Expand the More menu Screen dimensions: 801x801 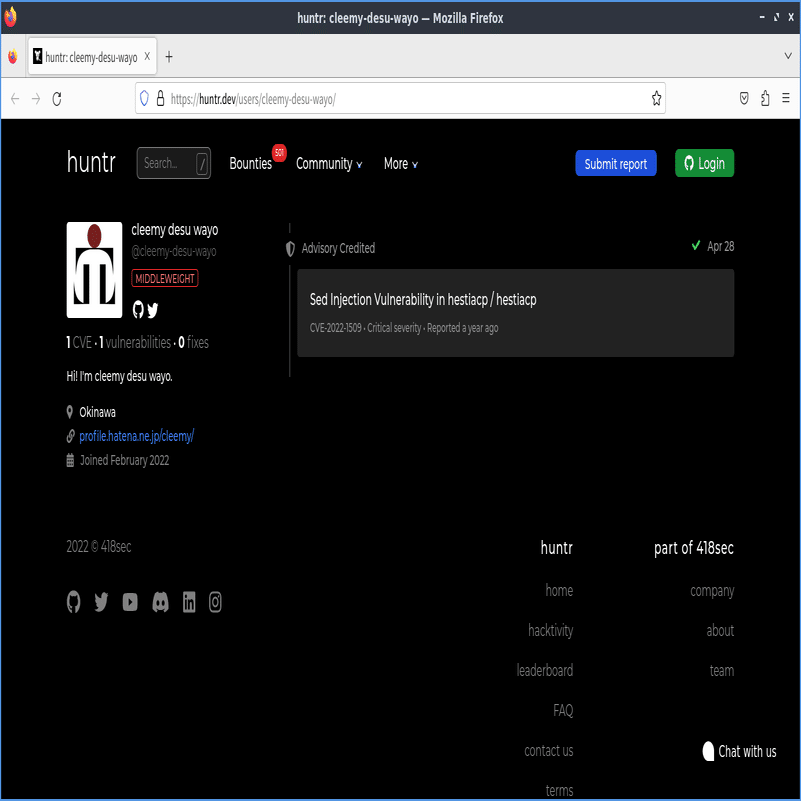coord(400,164)
